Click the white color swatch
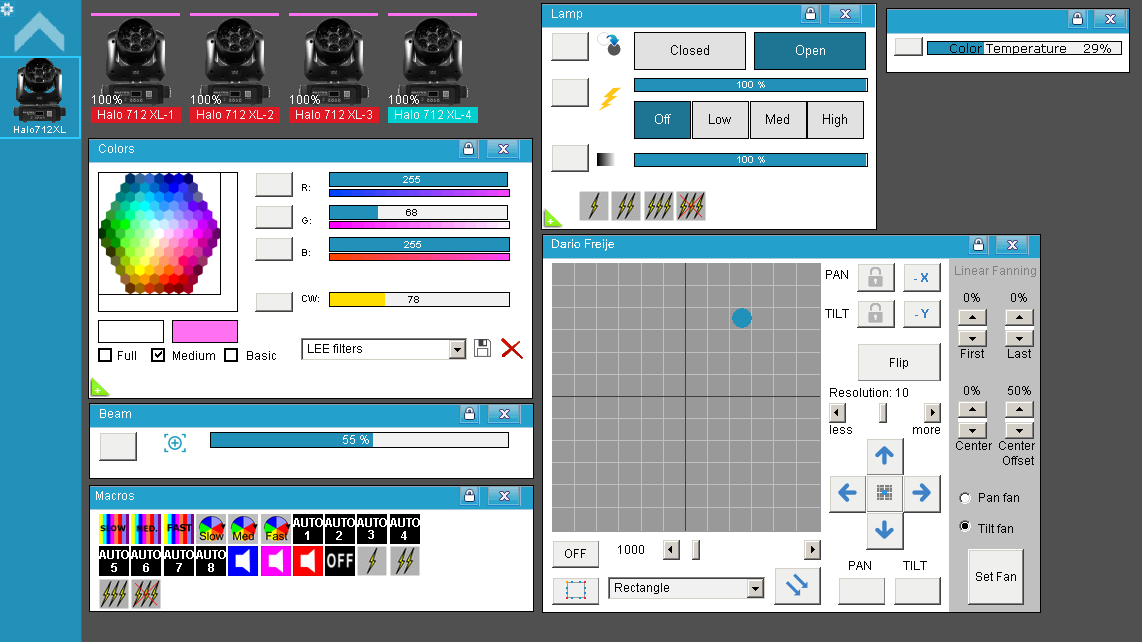Viewport: 1142px width, 642px height. click(131, 332)
